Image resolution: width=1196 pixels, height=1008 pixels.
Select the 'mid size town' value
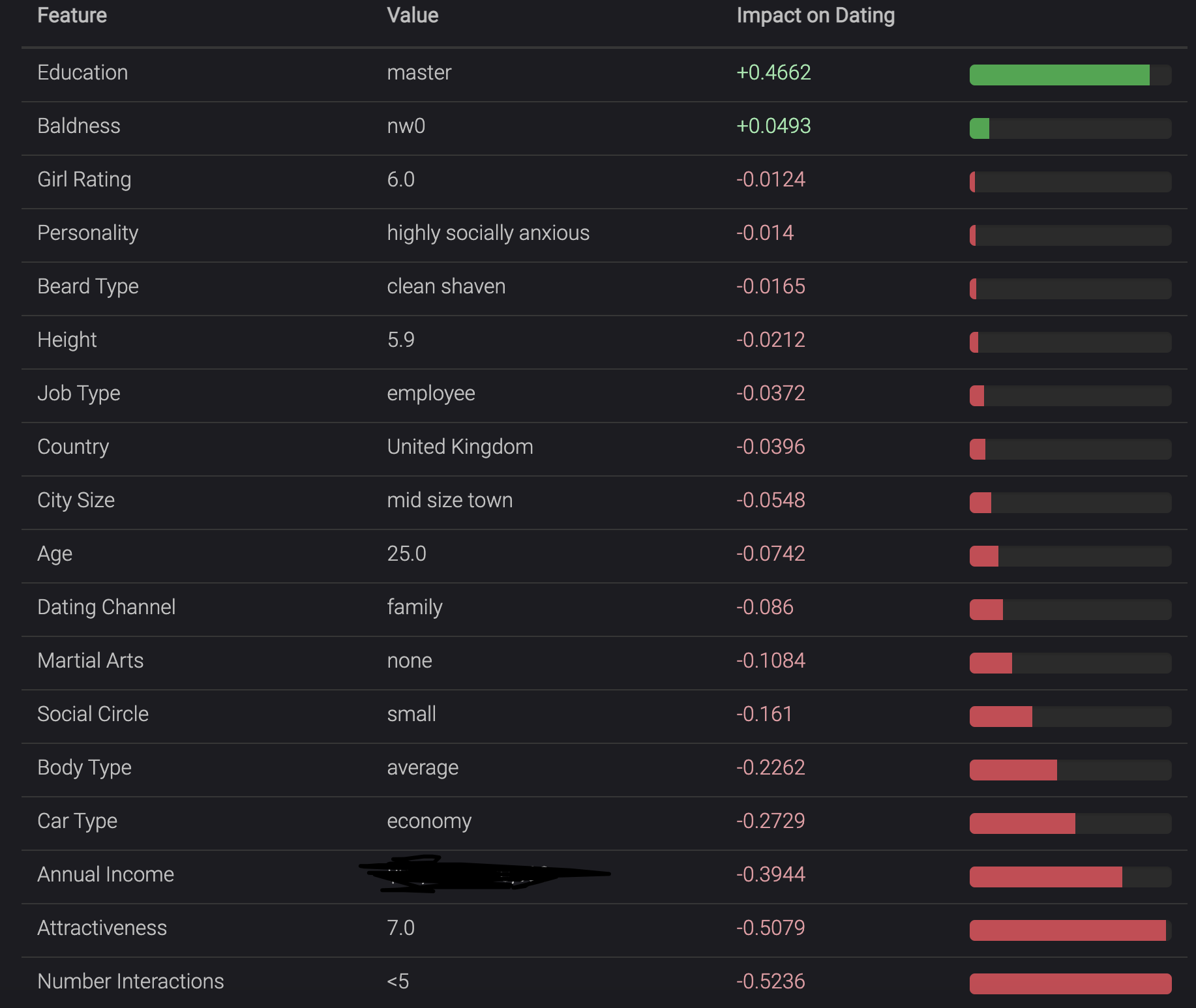(449, 500)
